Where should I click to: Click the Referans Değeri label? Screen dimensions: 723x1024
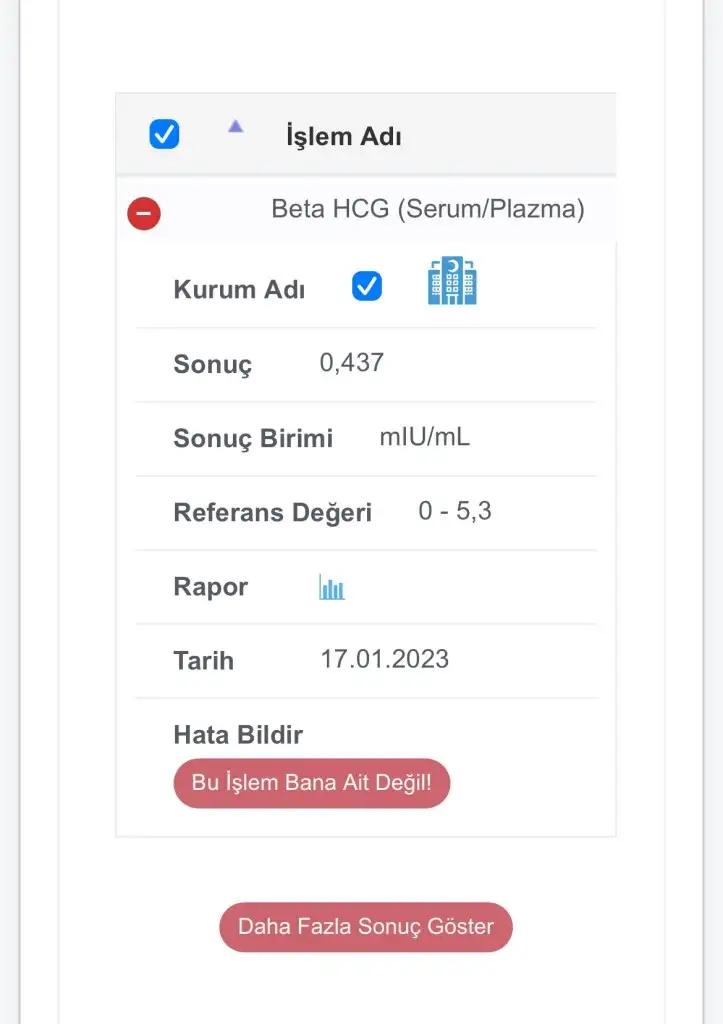[272, 513]
